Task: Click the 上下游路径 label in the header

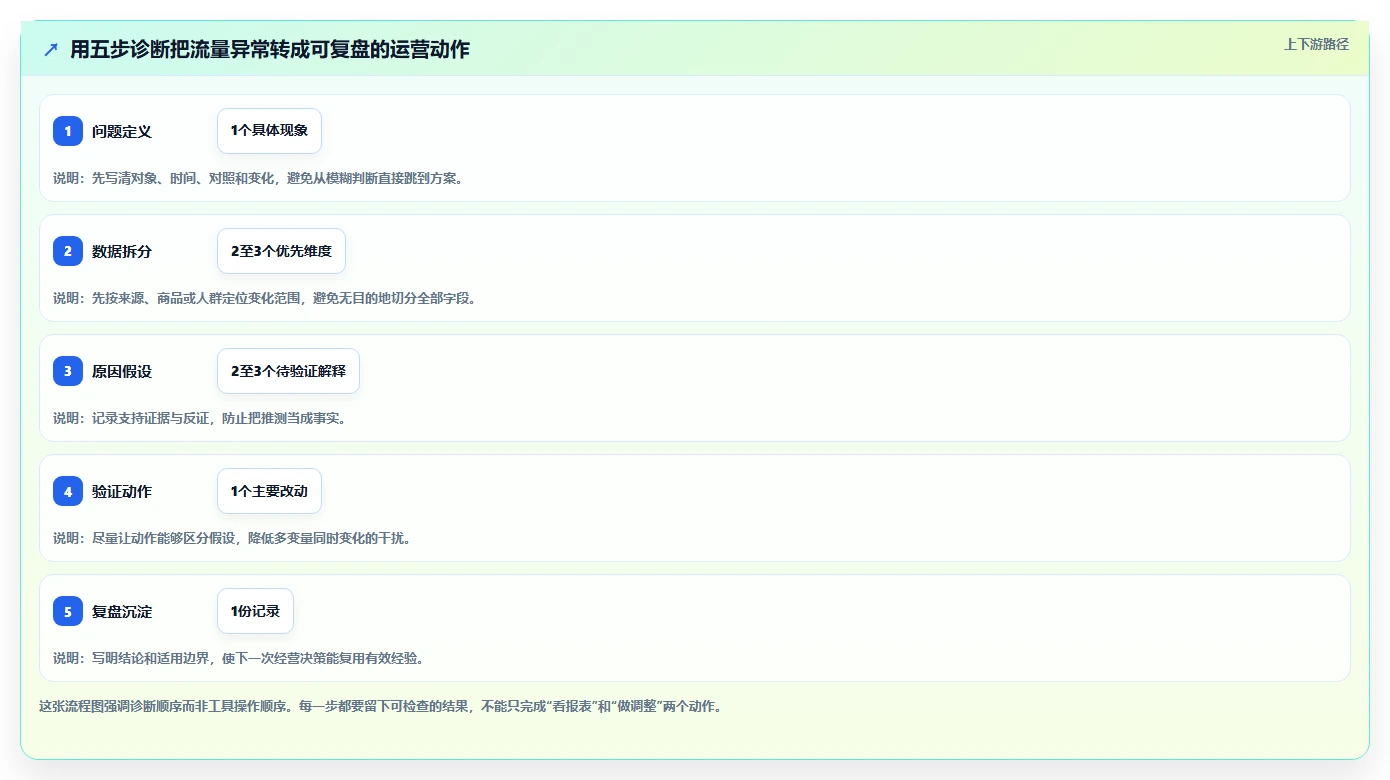Action: pyautogui.click(x=1316, y=44)
